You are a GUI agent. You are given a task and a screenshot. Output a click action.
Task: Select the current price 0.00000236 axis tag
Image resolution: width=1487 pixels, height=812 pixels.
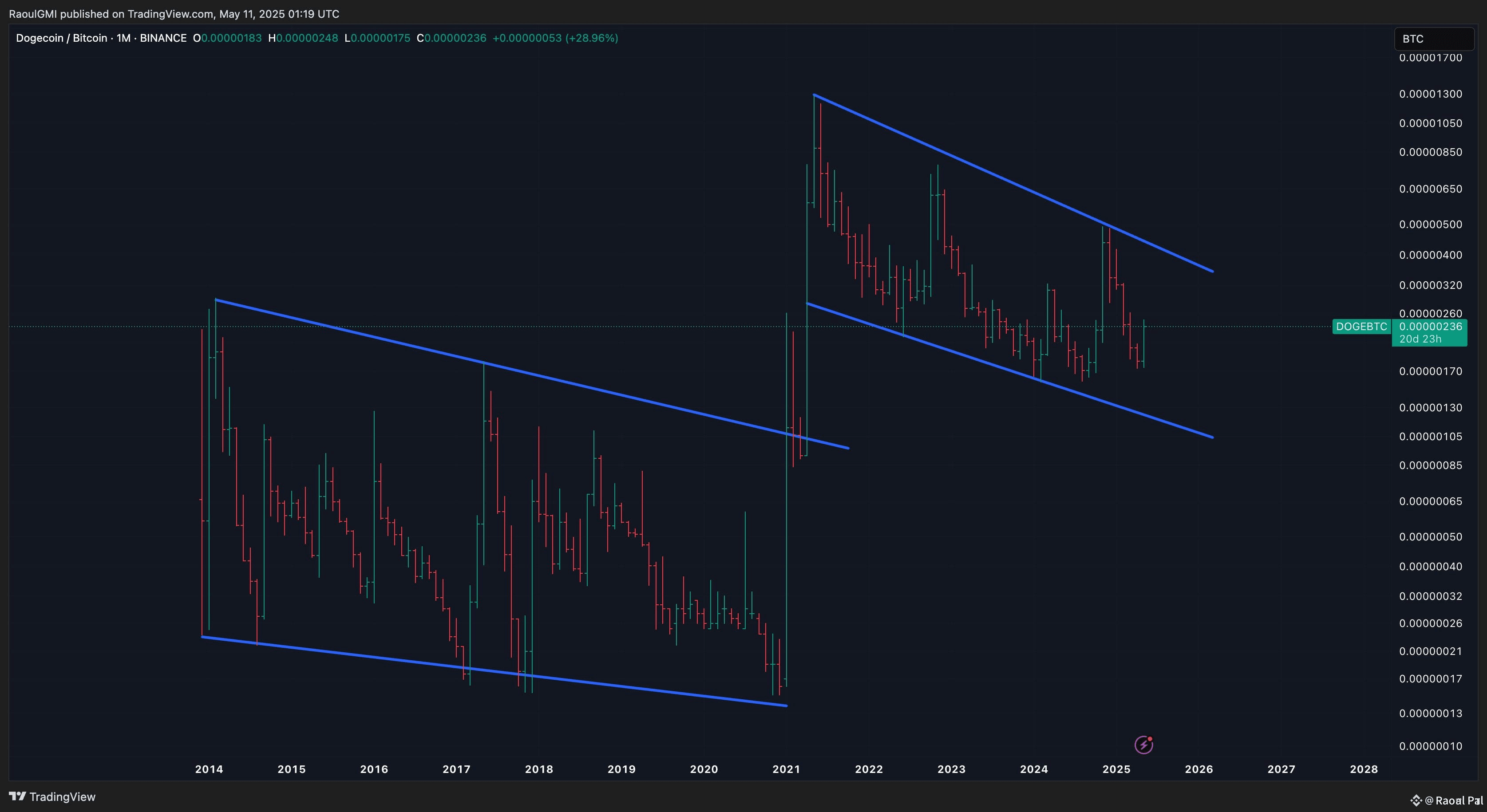pos(1431,327)
